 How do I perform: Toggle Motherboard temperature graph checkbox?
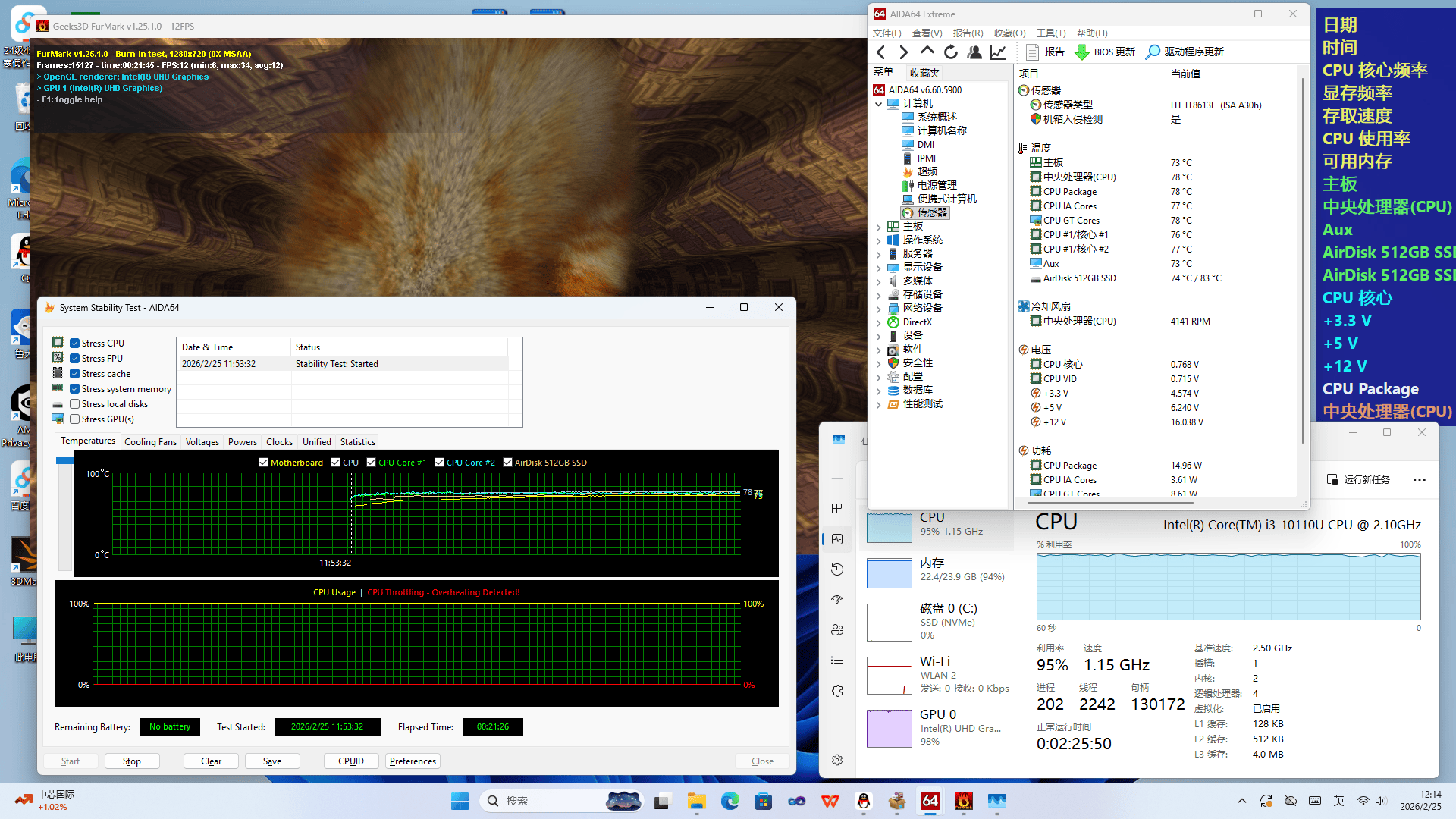point(263,463)
